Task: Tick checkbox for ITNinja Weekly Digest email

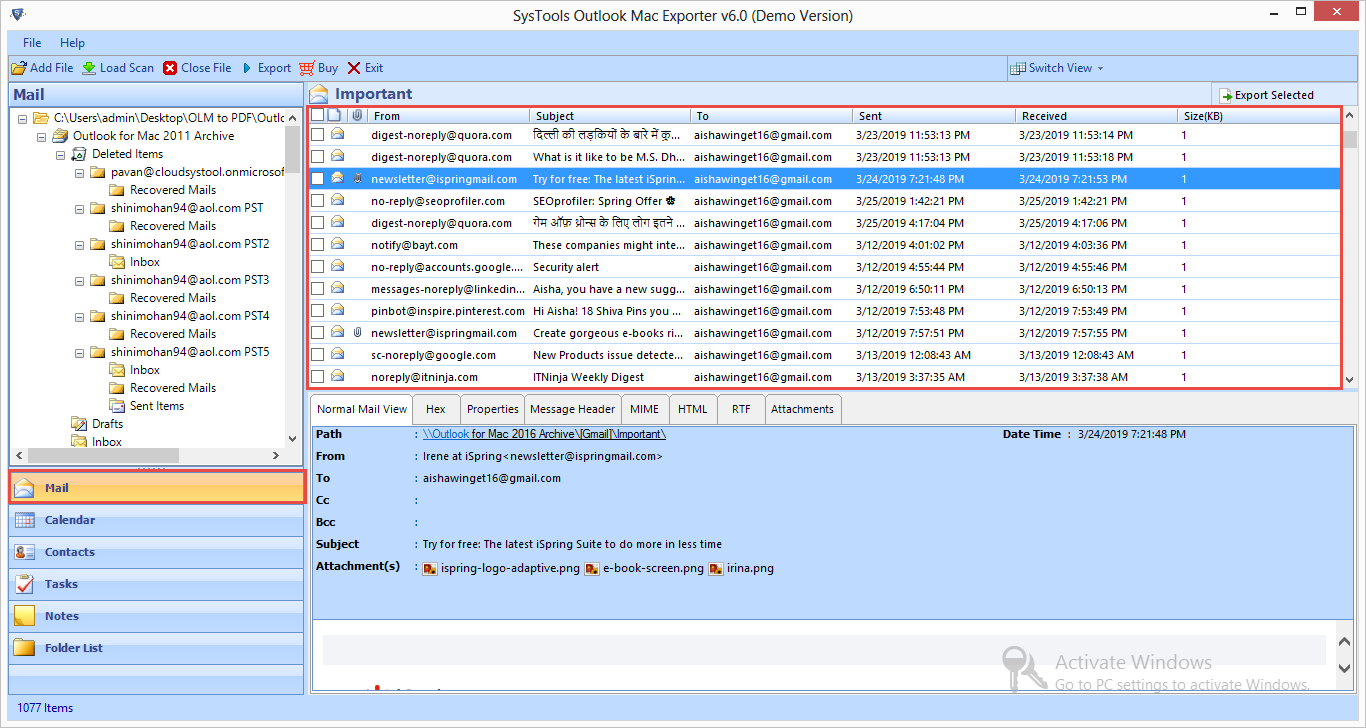Action: [x=317, y=377]
